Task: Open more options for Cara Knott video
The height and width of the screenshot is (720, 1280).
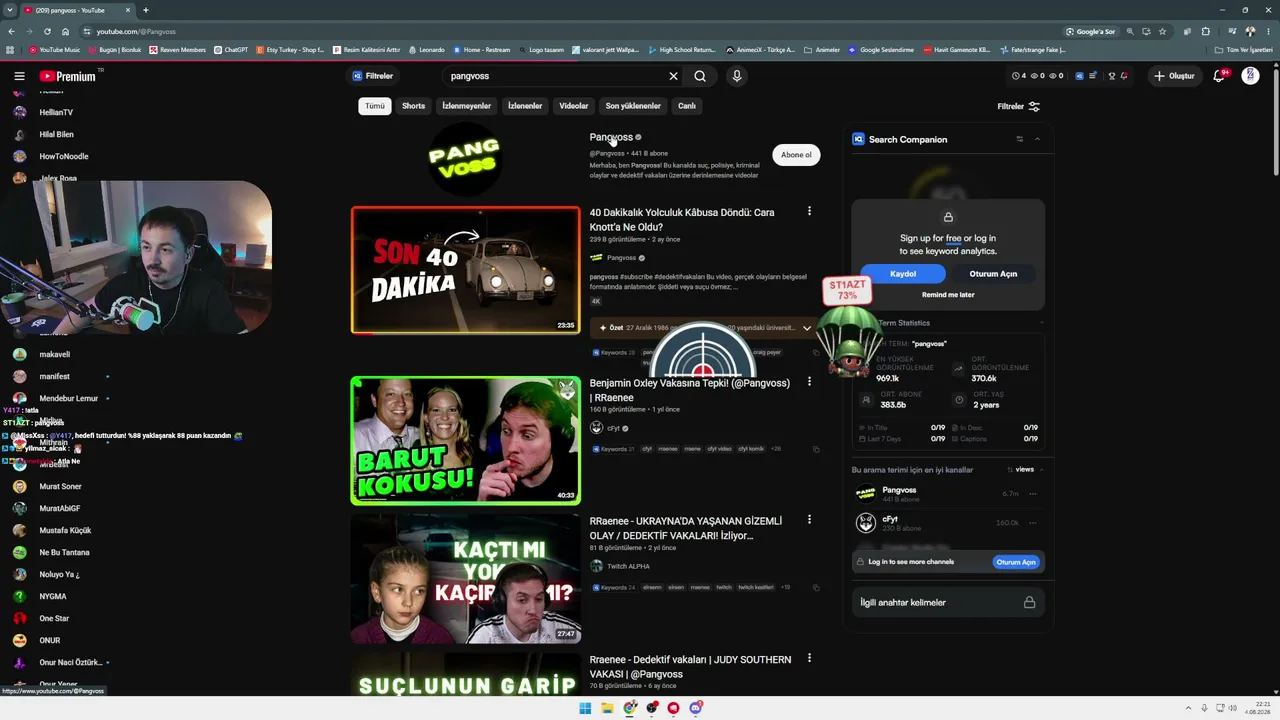Action: coord(809,212)
